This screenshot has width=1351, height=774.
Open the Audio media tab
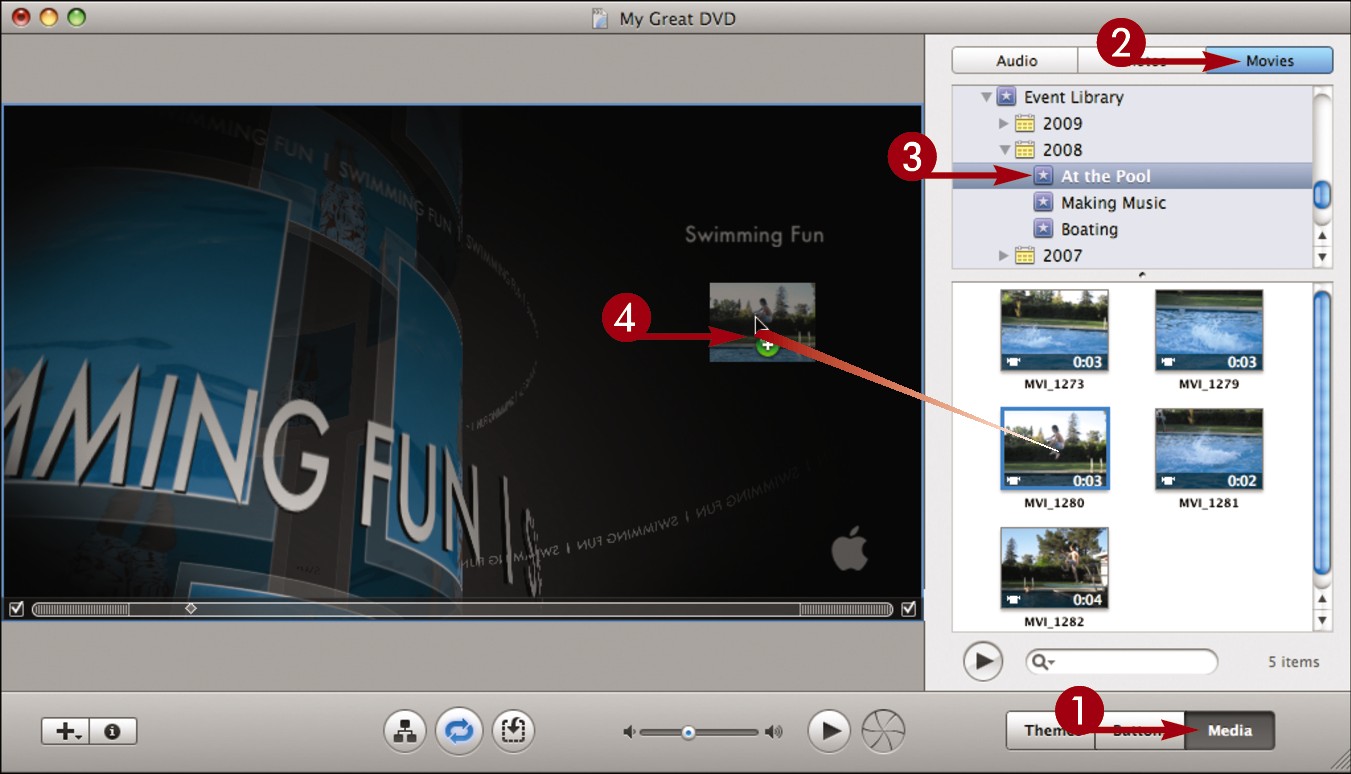1016,61
